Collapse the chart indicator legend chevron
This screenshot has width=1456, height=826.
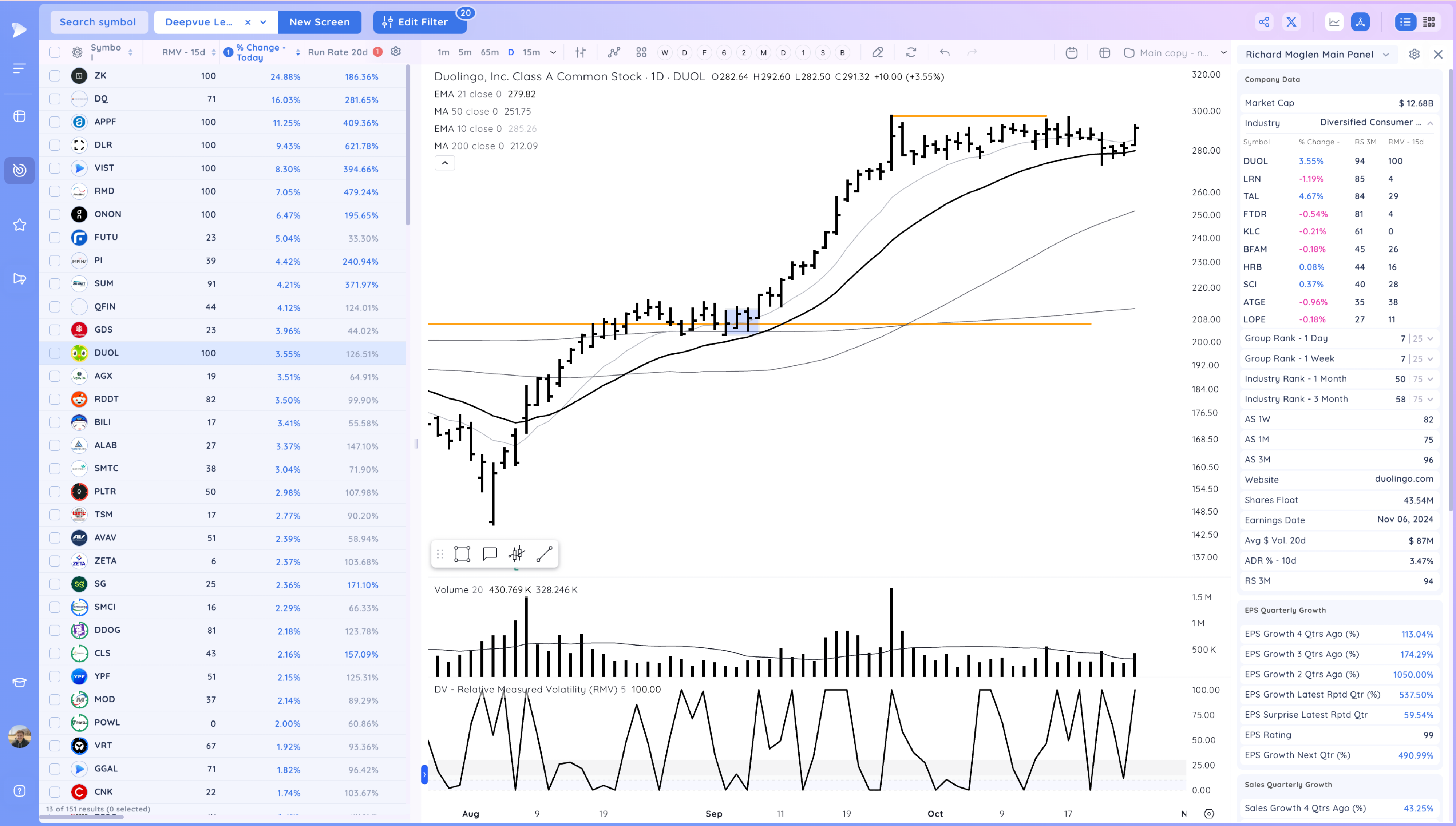(x=445, y=163)
